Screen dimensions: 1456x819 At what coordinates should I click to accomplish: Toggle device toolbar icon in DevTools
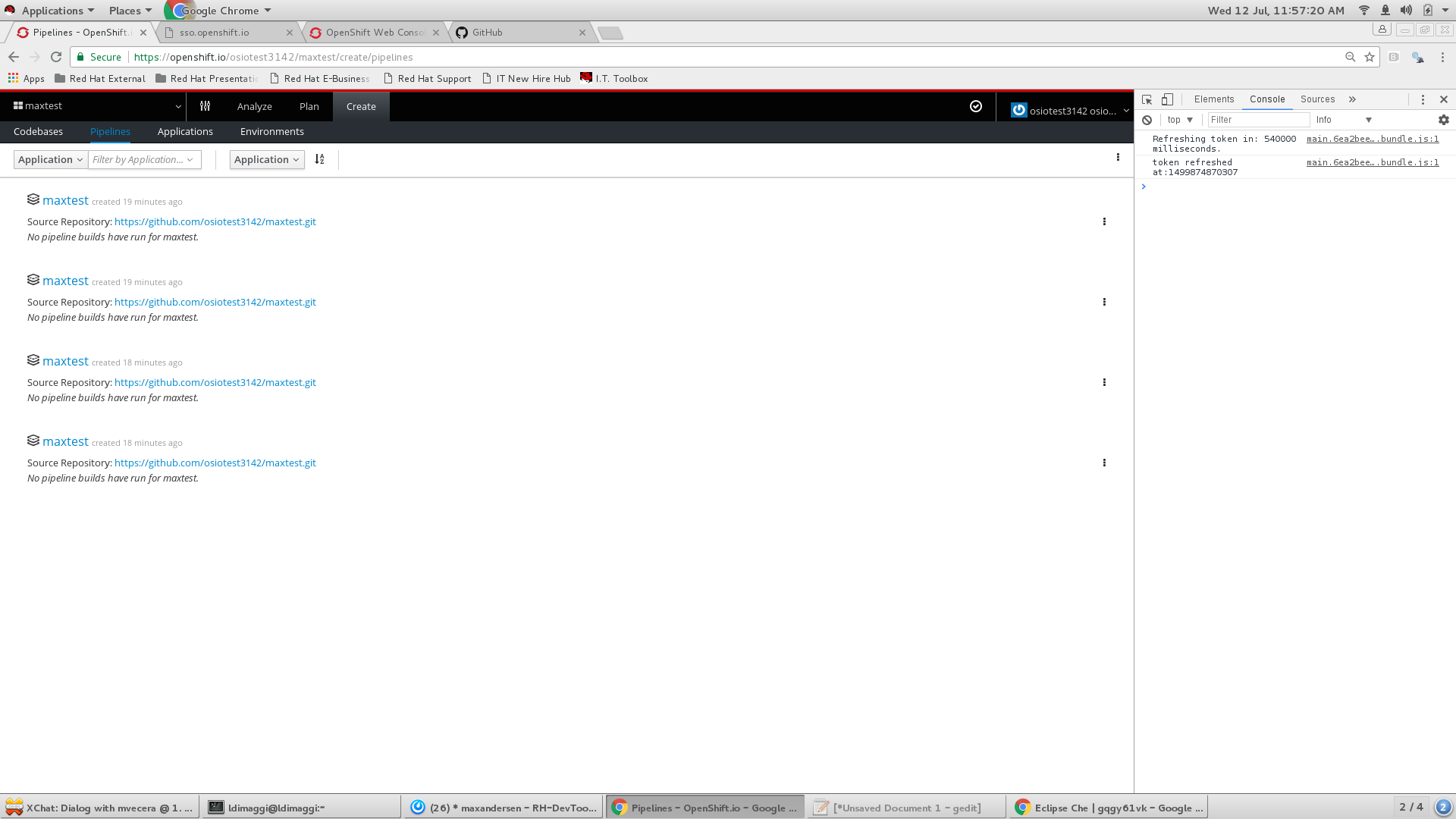(1167, 99)
